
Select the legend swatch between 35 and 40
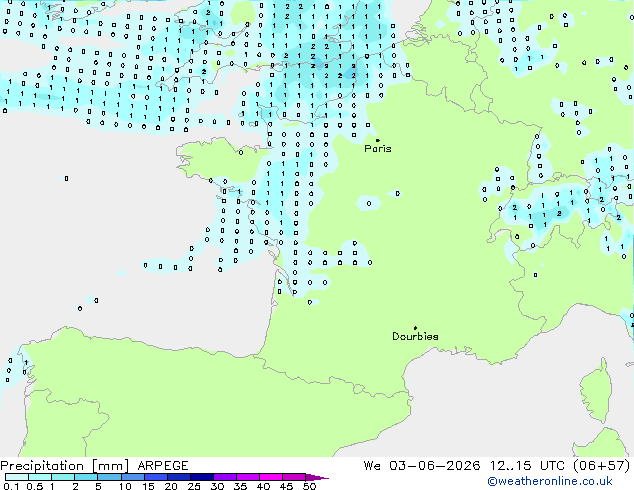click(x=247, y=477)
